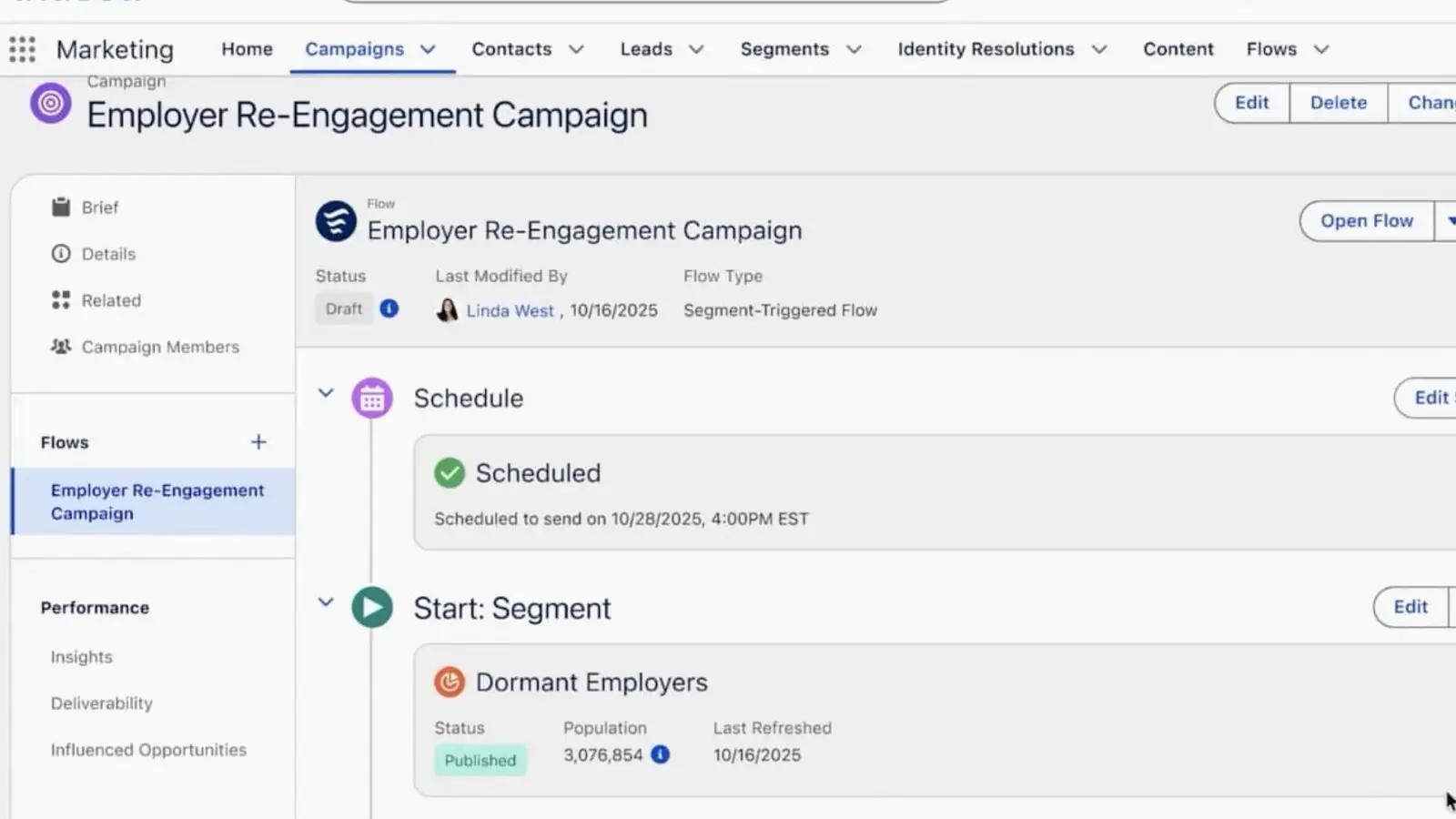Open the Flows tab dropdown arrow

1321,49
